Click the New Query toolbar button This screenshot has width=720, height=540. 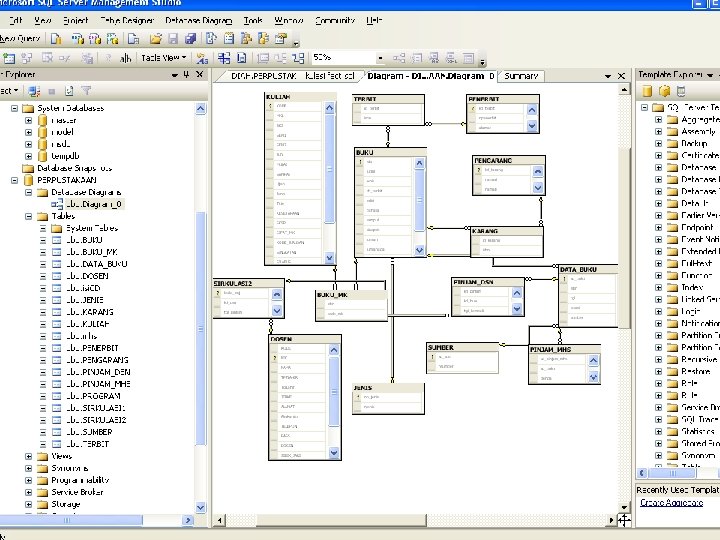18,38
